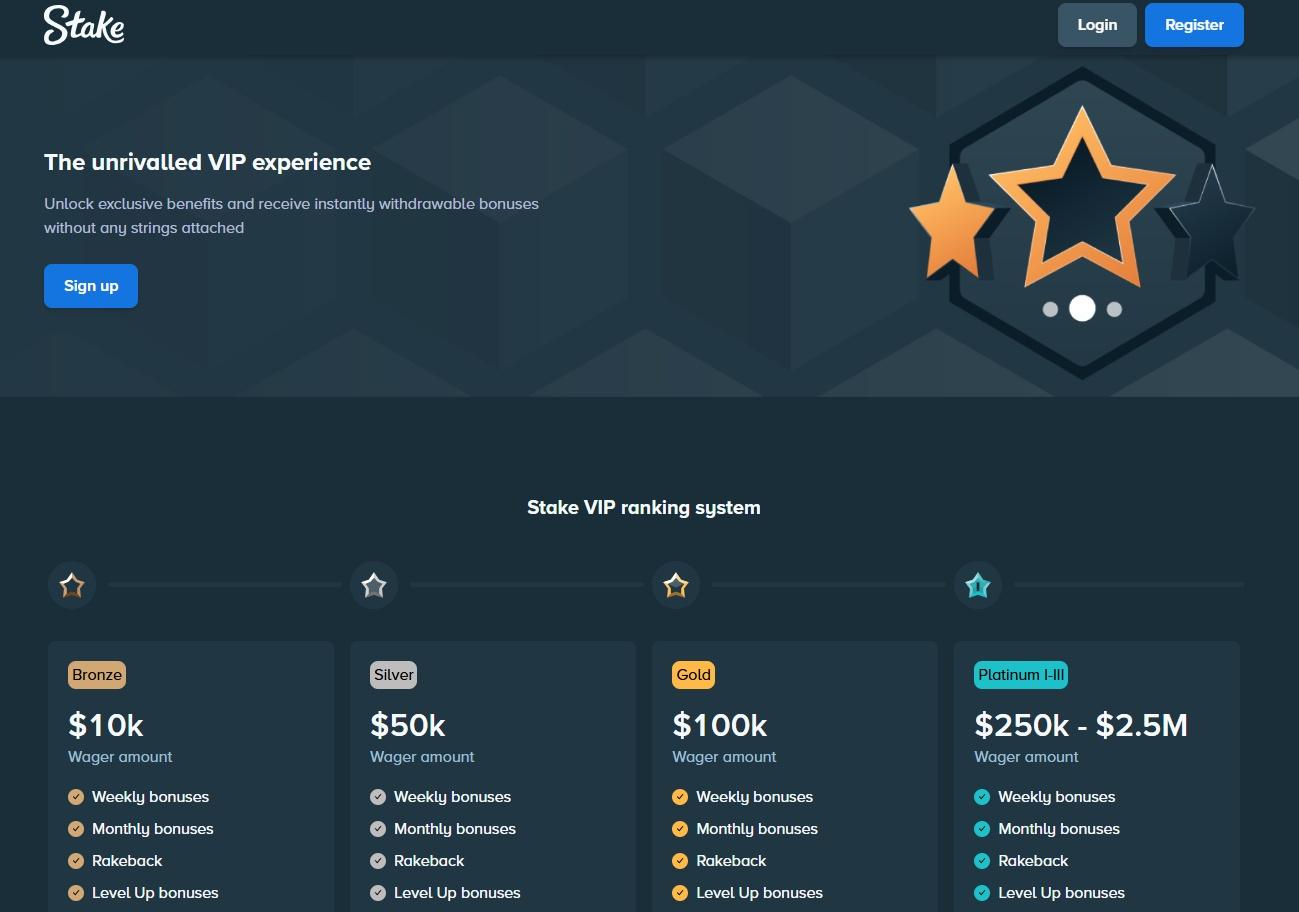Viewport: 1299px width, 912px height.
Task: Click the $10k Bronze wager amount
Action: (x=106, y=725)
